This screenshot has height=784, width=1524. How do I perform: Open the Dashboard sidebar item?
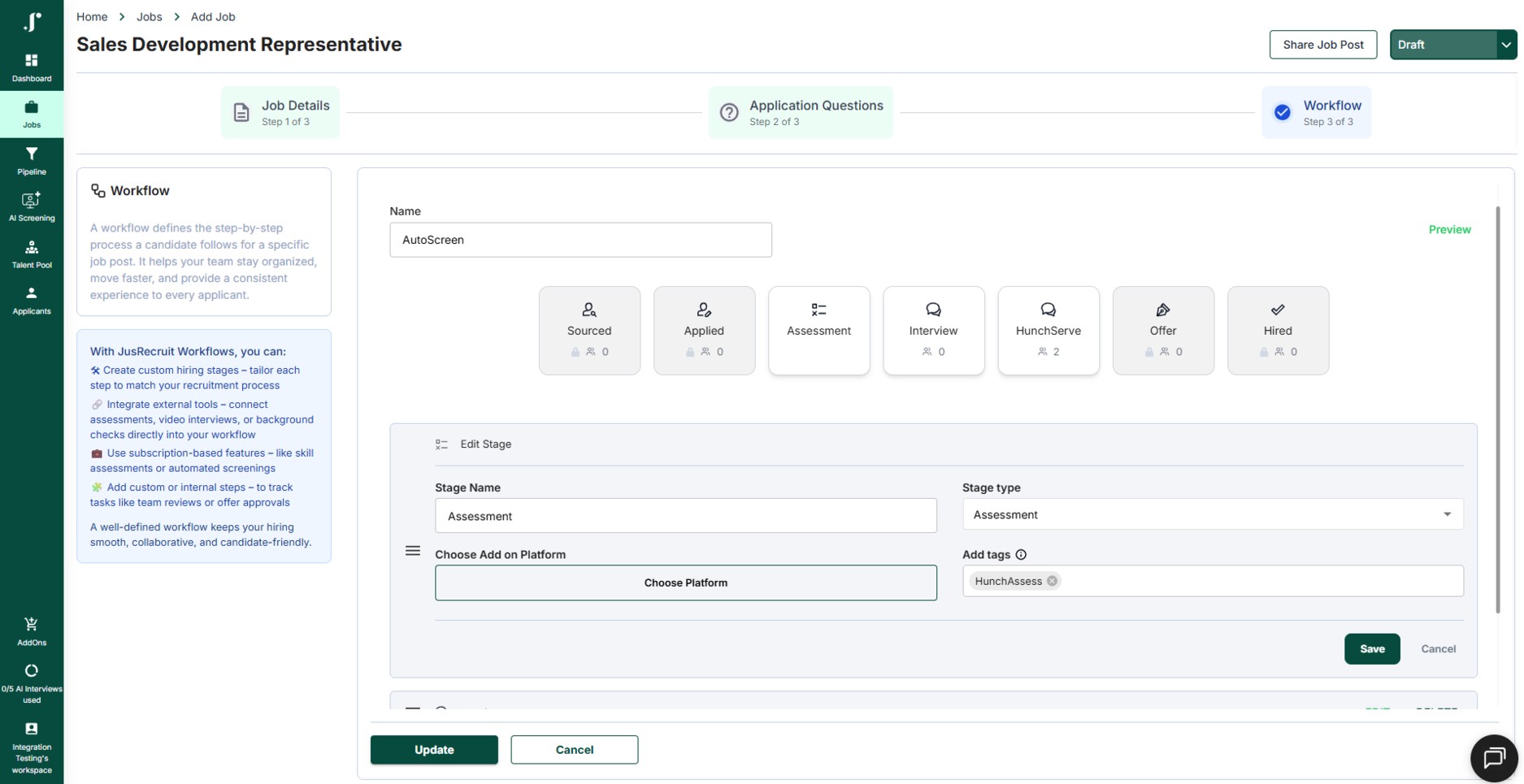[x=32, y=68]
